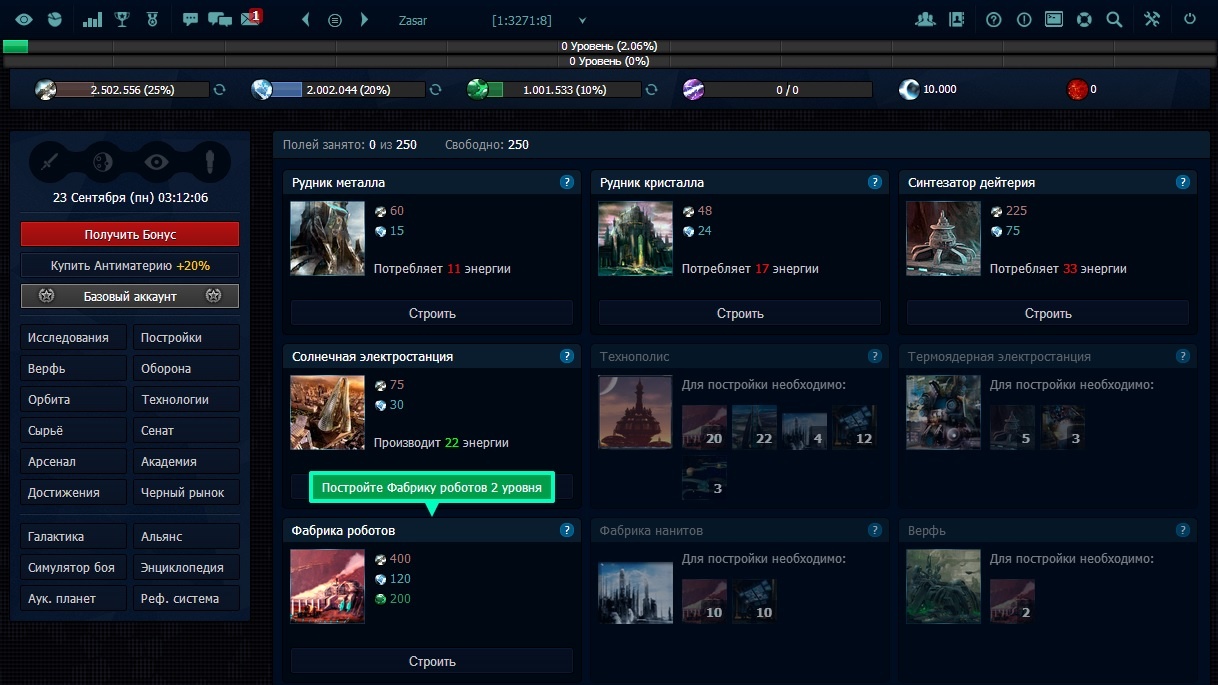Open help for Рудник металла
The width and height of the screenshot is (1218, 685).
click(567, 182)
